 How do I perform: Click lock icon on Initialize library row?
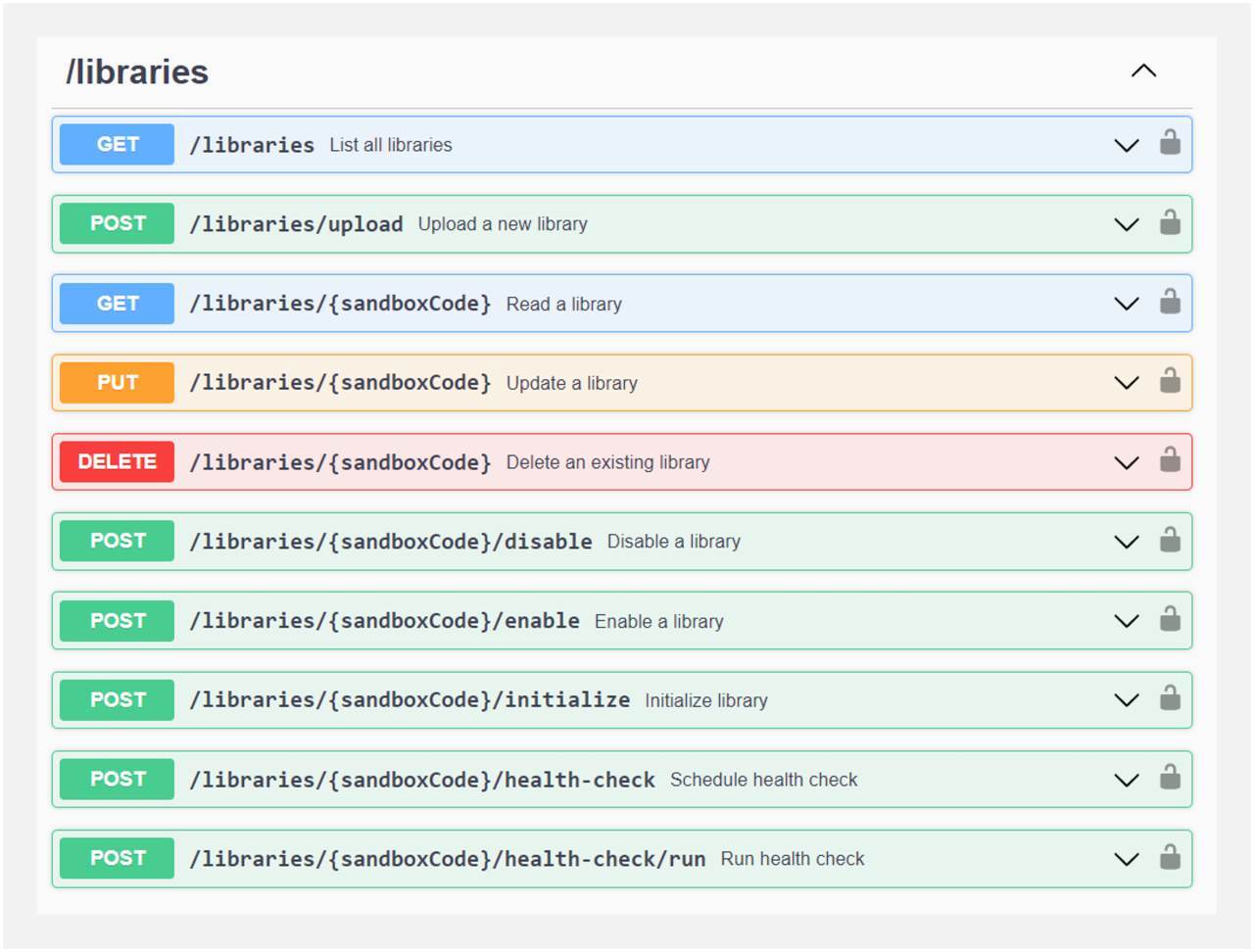[x=1170, y=698]
